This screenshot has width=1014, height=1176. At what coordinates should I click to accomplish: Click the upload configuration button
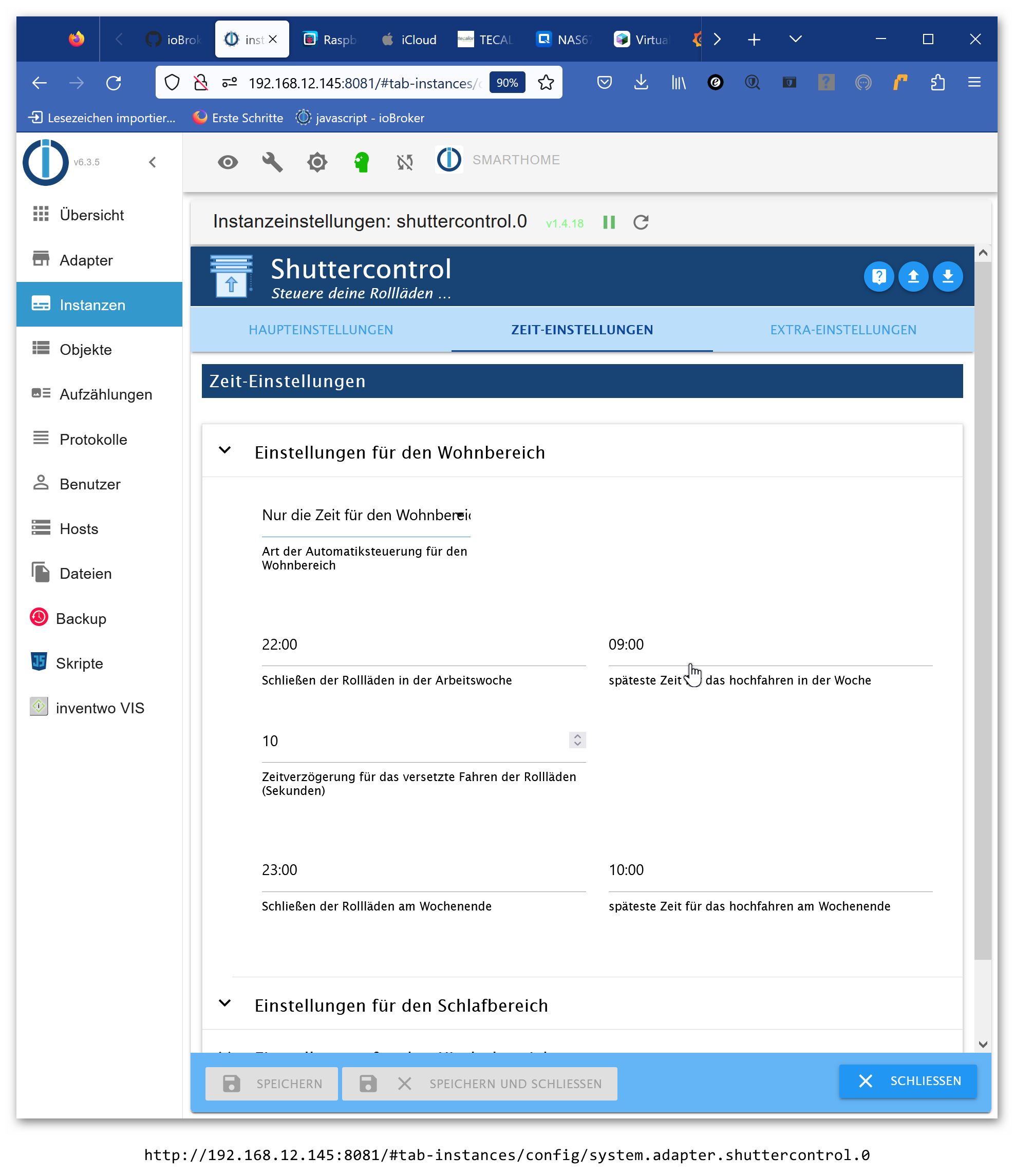pos(913,276)
